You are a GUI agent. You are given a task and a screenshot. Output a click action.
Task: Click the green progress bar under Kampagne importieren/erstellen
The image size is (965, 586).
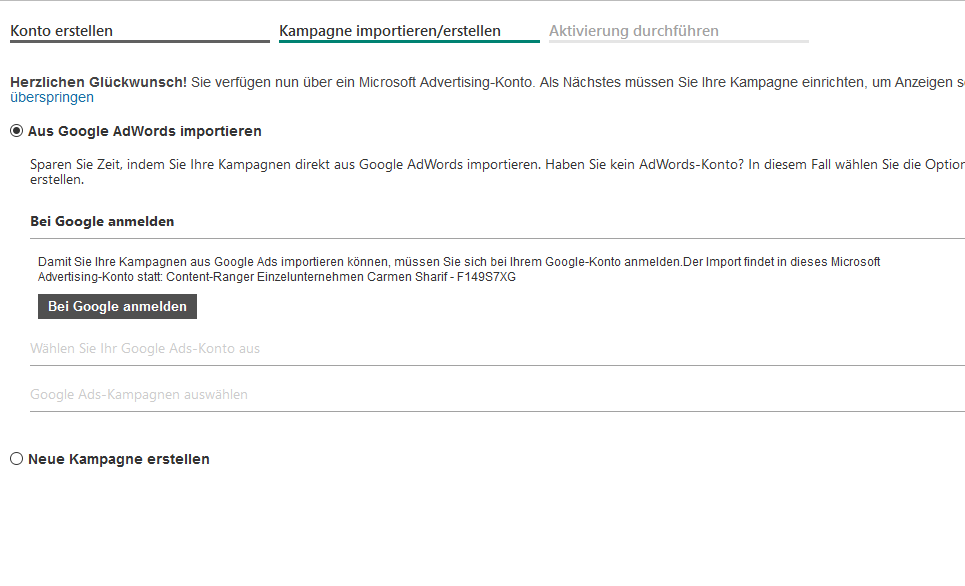click(x=409, y=42)
